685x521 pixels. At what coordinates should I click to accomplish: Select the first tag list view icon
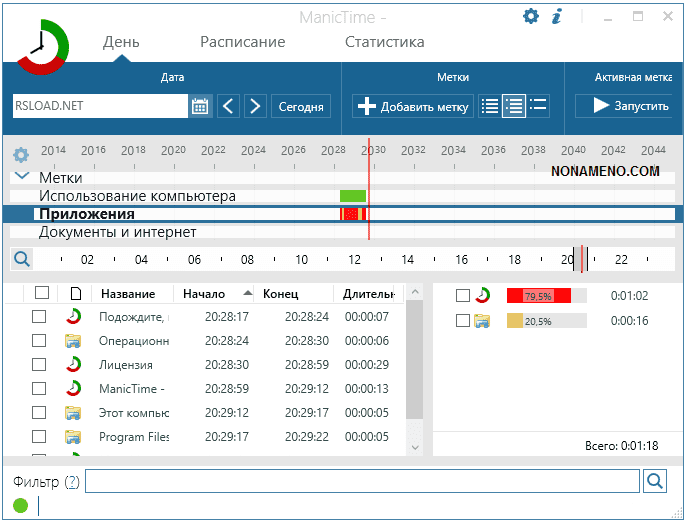(489, 106)
